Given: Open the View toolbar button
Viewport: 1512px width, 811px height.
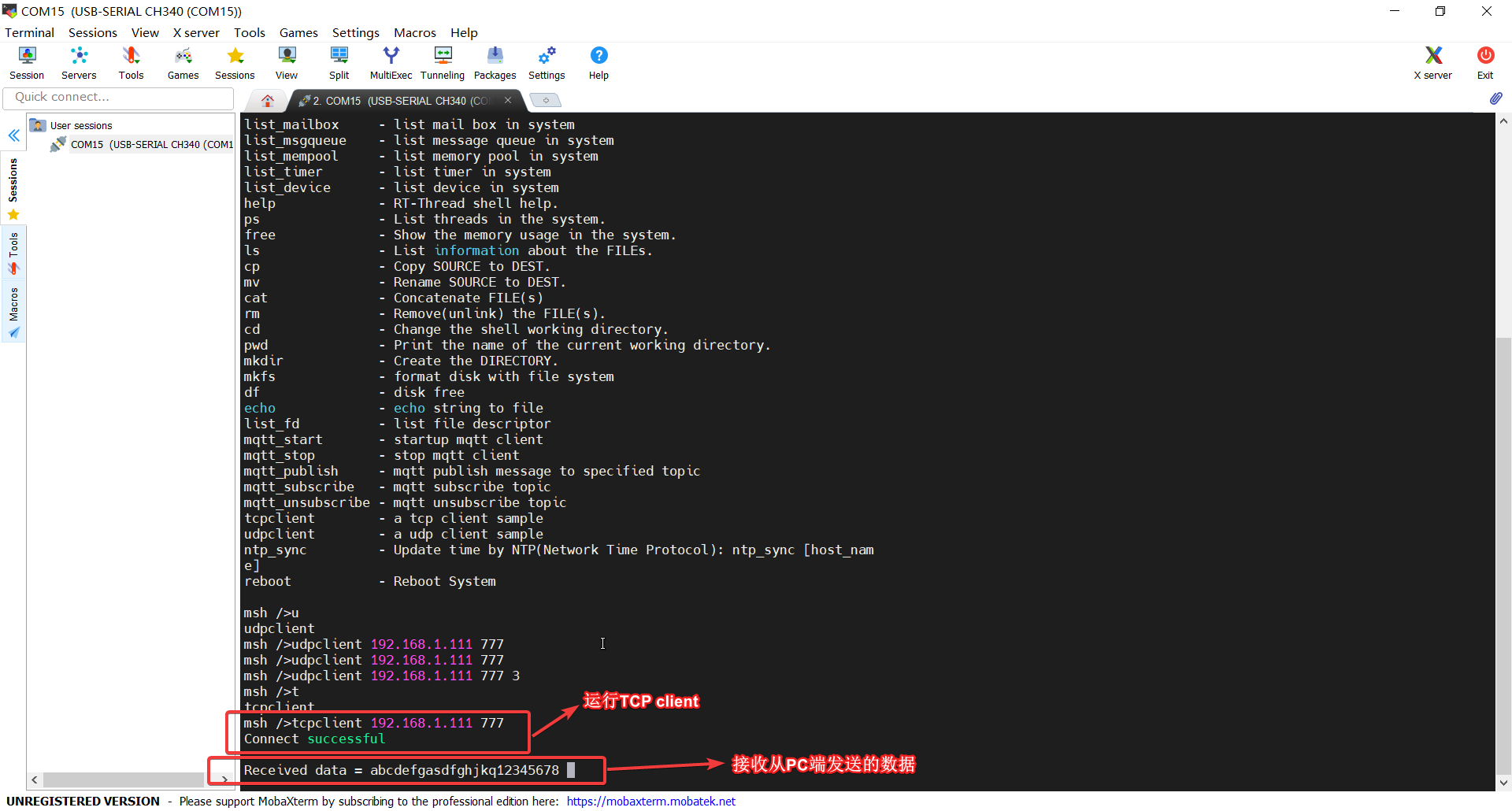Looking at the screenshot, I should click(287, 63).
